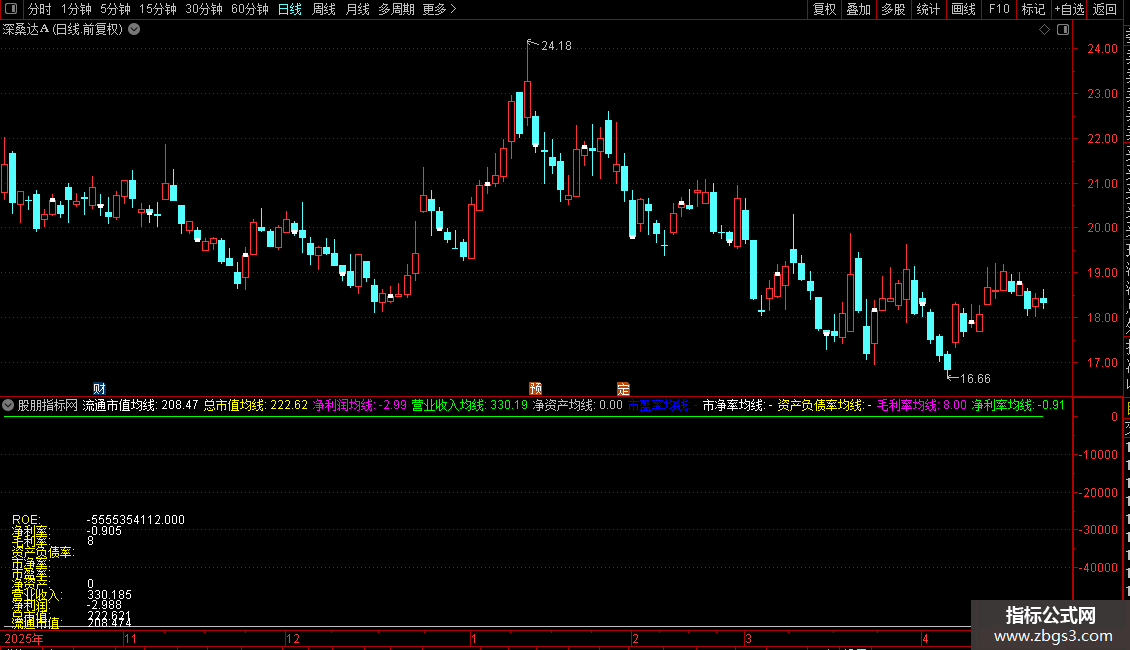Open F10 company information
Screen dimensions: 1130x650
point(999,9)
